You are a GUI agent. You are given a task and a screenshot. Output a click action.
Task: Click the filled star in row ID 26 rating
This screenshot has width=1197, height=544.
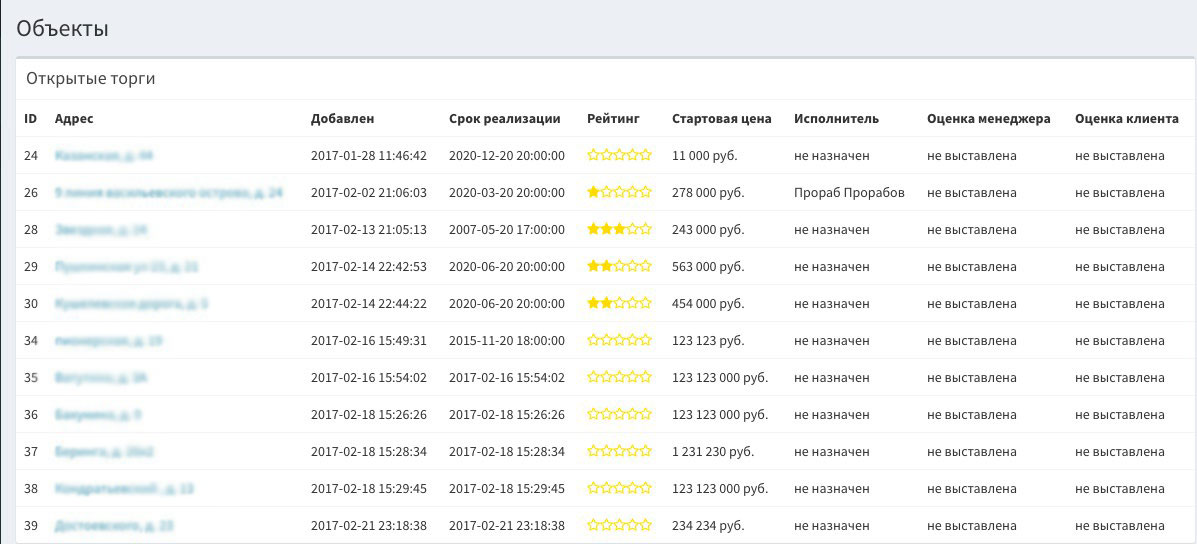(593, 192)
